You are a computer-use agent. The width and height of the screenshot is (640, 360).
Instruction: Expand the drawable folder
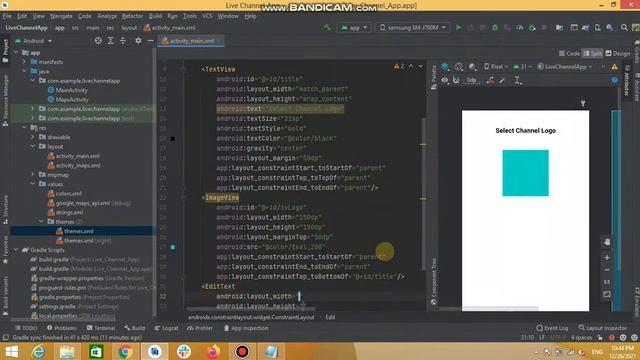pyautogui.click(x=33, y=137)
